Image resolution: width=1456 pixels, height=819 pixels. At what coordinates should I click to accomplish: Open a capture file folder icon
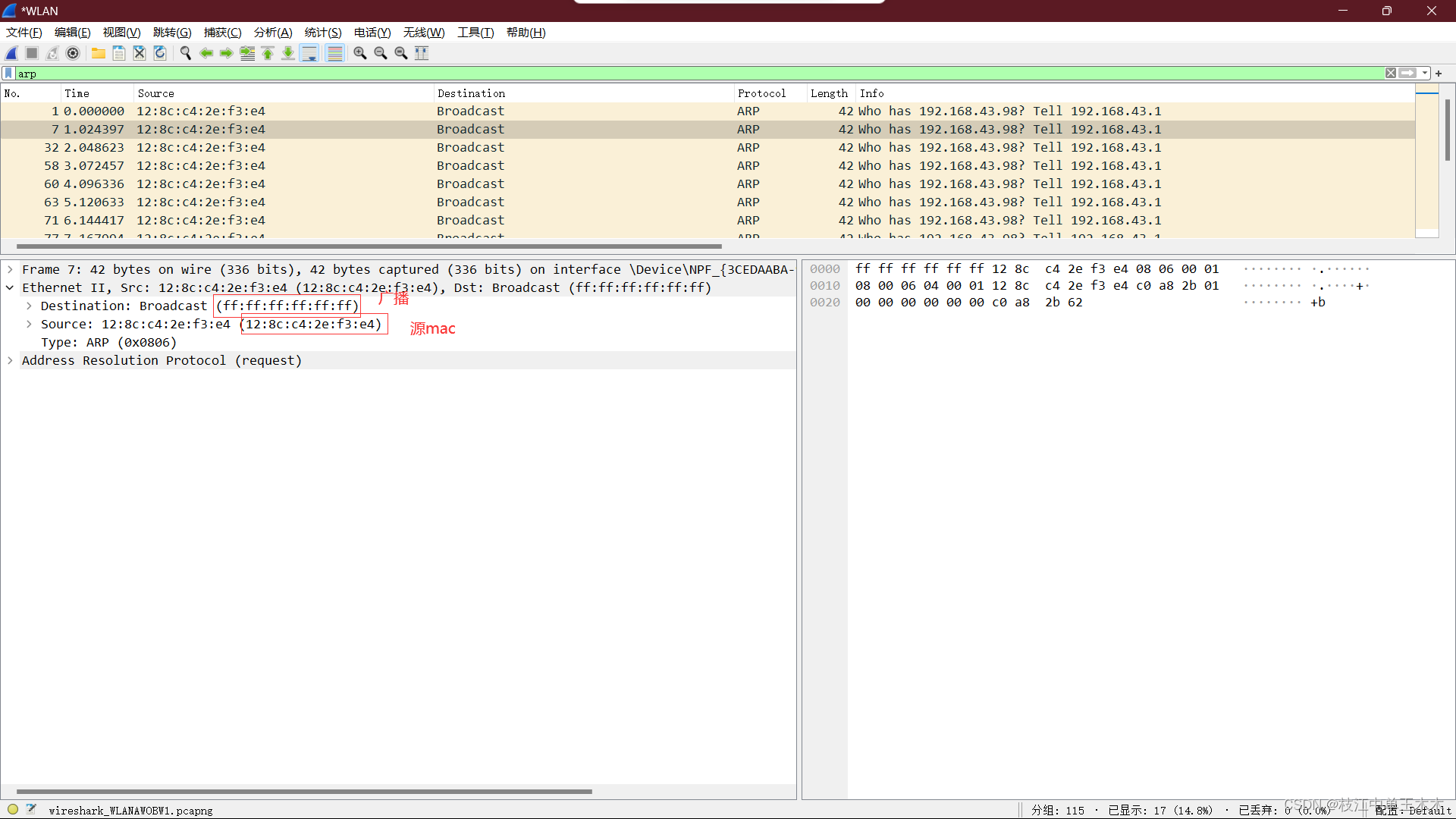pos(99,53)
